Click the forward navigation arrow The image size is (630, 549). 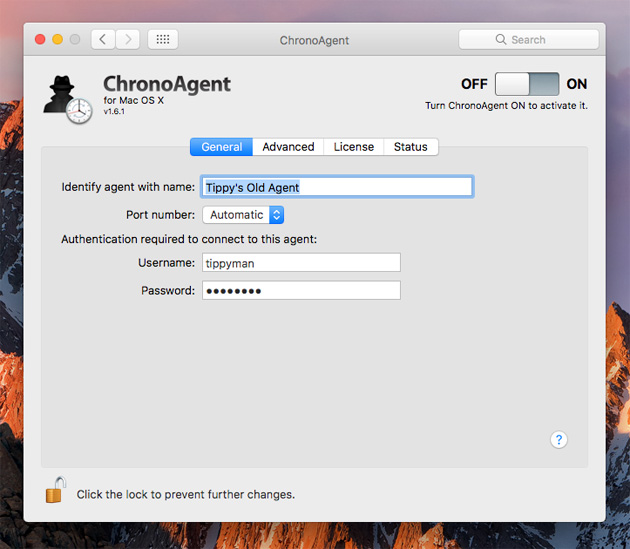(x=128, y=39)
